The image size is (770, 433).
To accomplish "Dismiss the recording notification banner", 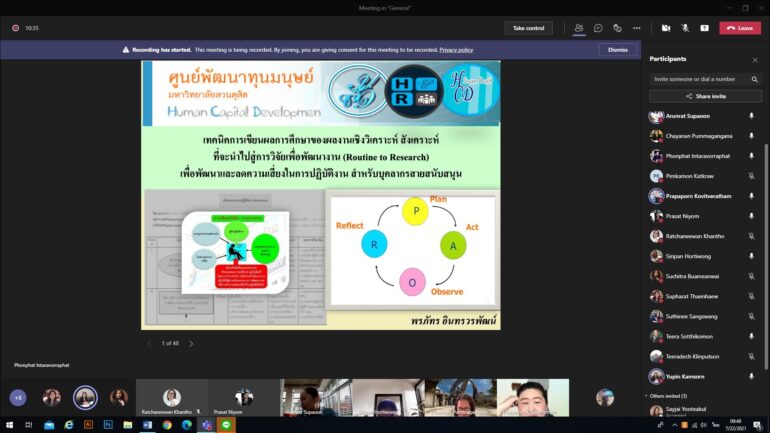I will tap(618, 50).
